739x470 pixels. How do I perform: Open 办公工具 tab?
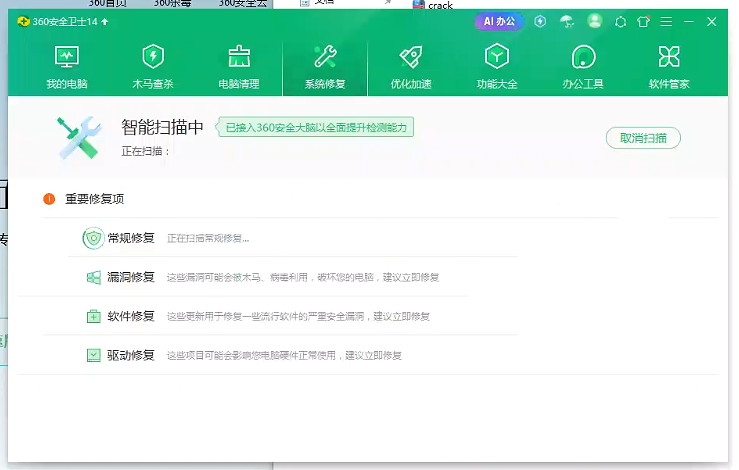583,67
